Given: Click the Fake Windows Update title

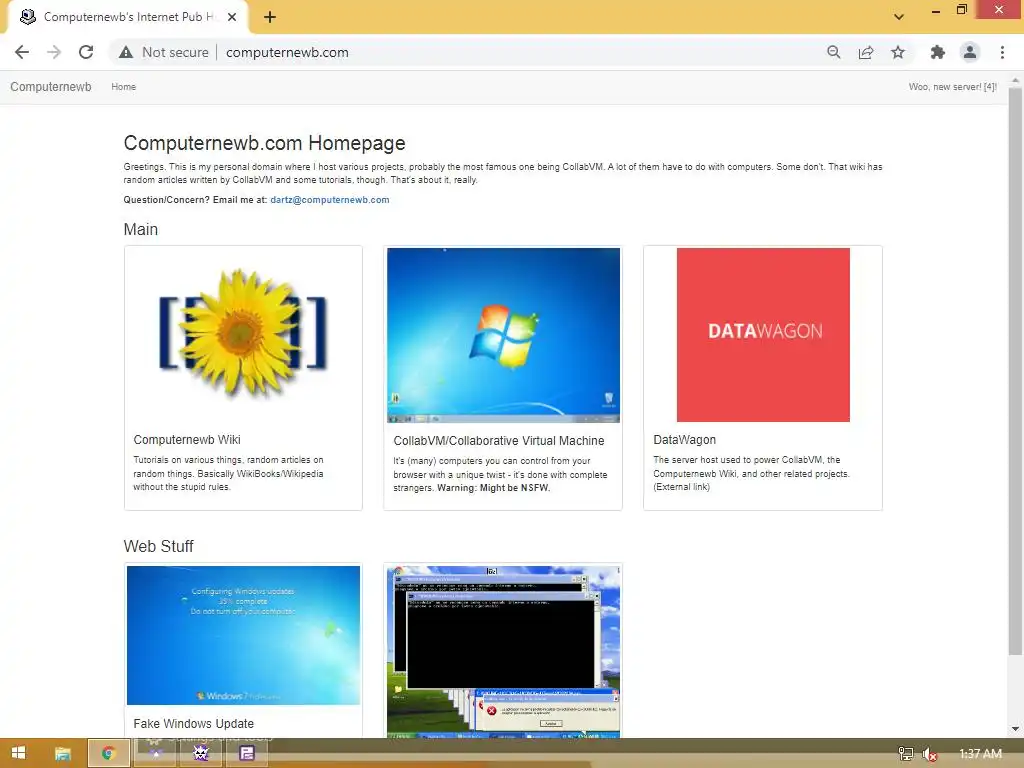Looking at the screenshot, I should point(193,724).
